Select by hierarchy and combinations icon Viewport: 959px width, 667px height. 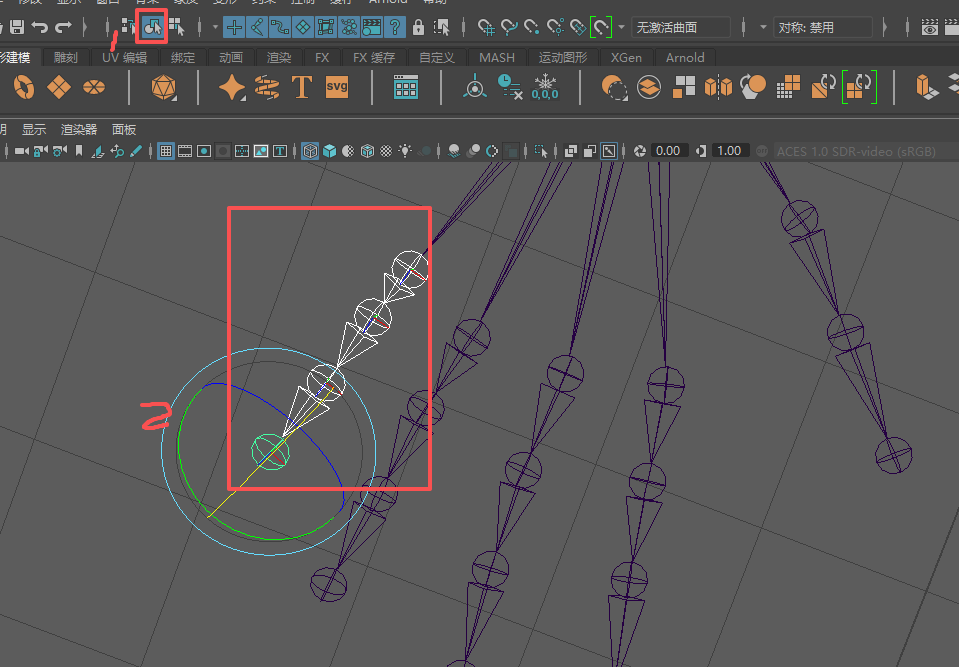[128, 27]
